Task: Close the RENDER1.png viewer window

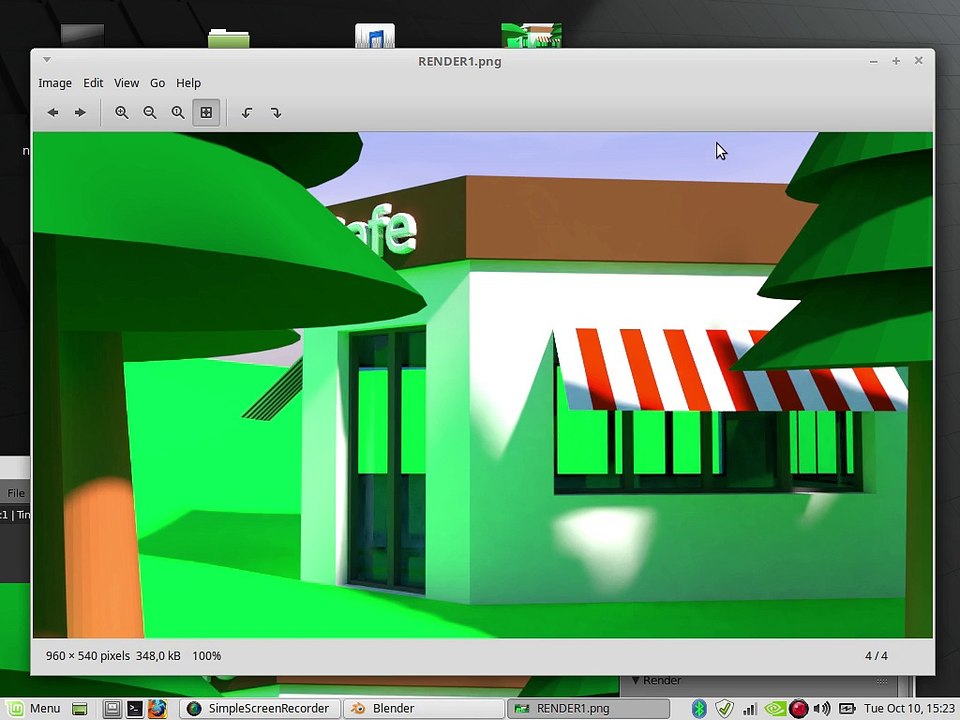Action: pos(918,61)
